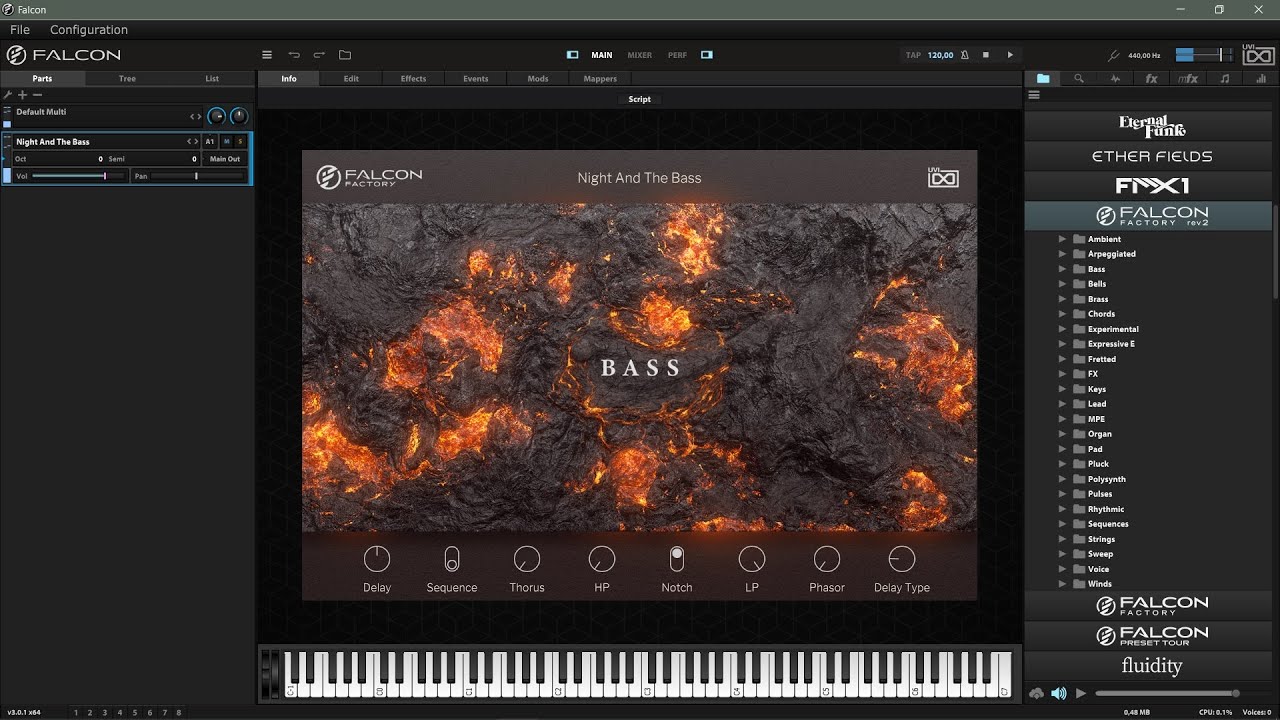Expand the Bells folder
The width and height of the screenshot is (1280, 720).
[x=1063, y=284]
